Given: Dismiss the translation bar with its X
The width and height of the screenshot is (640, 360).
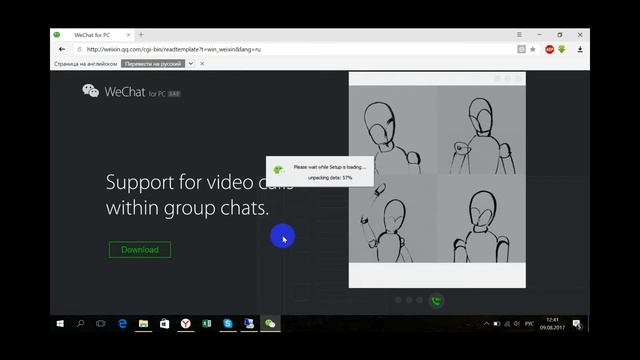Looking at the screenshot, I should click(x=202, y=64).
